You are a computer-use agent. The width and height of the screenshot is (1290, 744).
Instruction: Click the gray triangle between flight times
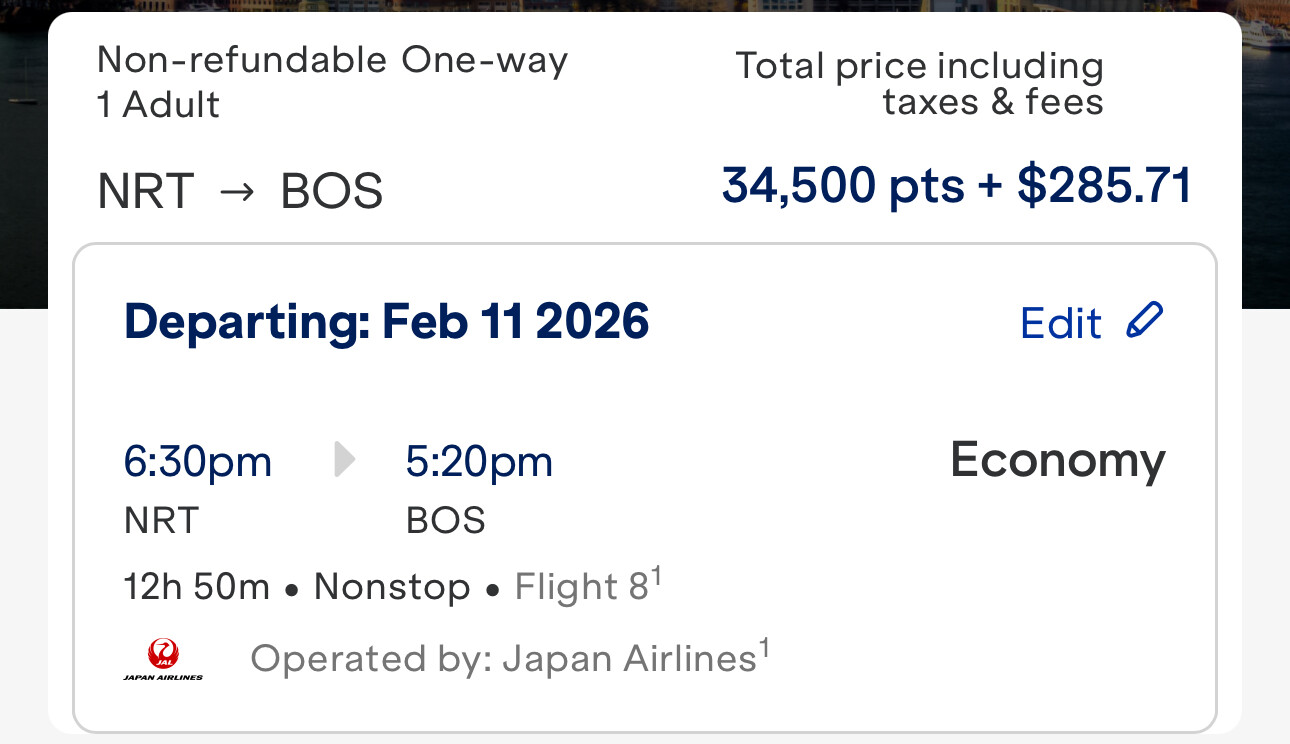tap(344, 461)
